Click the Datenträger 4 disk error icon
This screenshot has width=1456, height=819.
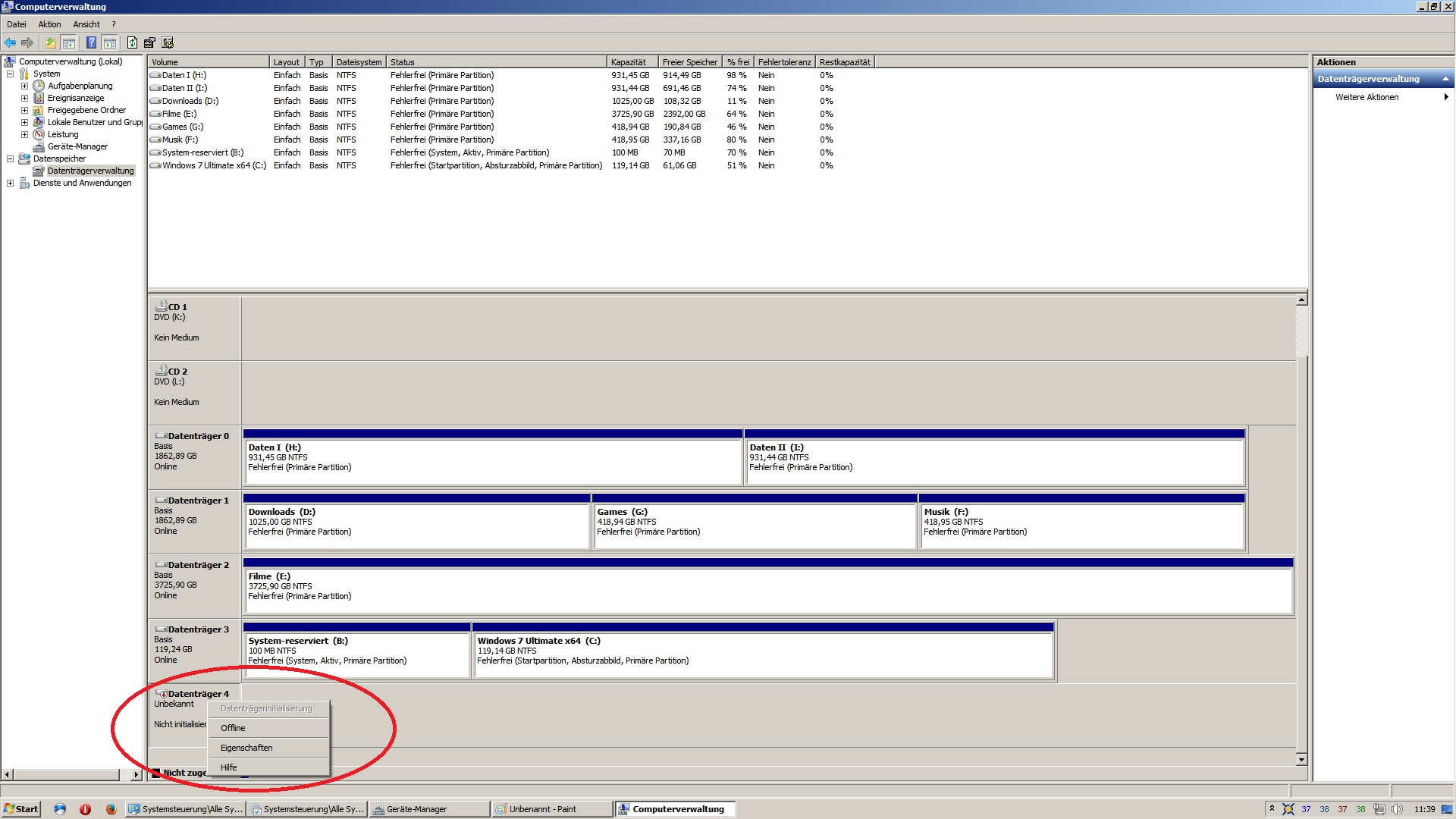[x=161, y=693]
